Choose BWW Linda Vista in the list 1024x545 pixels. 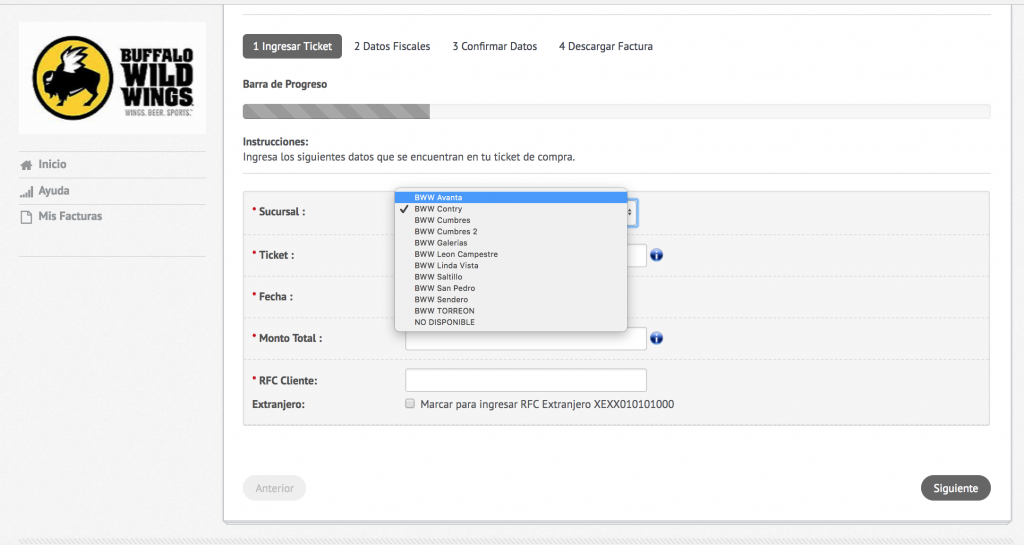(511, 266)
